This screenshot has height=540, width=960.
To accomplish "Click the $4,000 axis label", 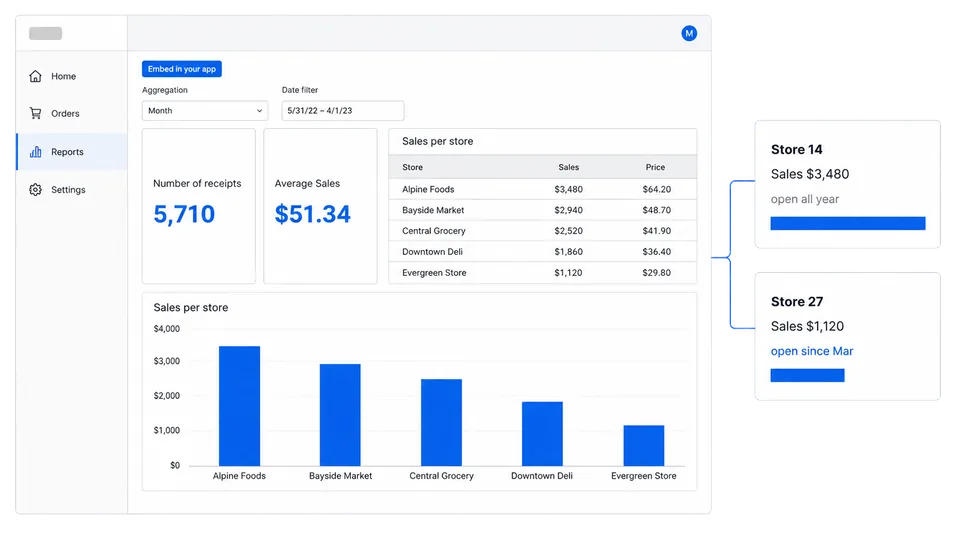I will [167, 329].
